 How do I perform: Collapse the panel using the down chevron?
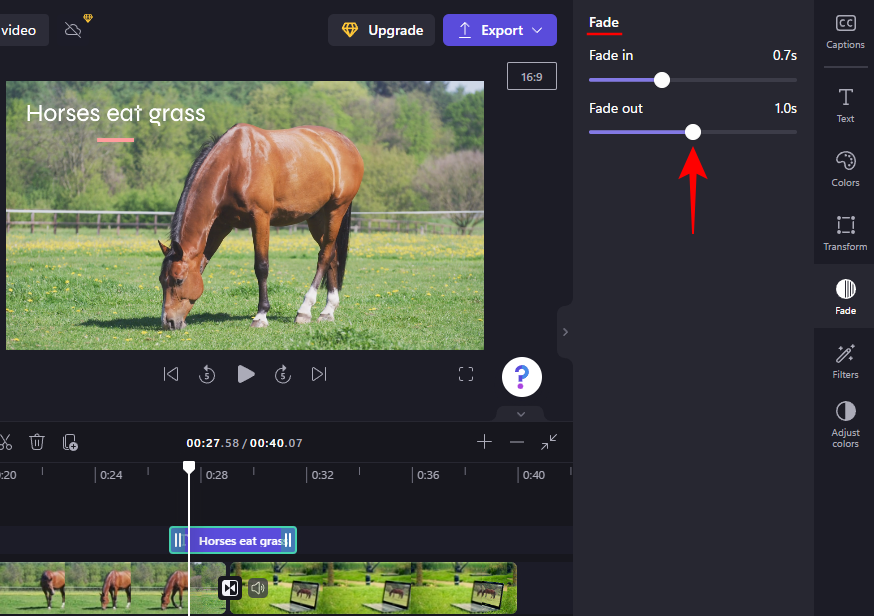[520, 413]
